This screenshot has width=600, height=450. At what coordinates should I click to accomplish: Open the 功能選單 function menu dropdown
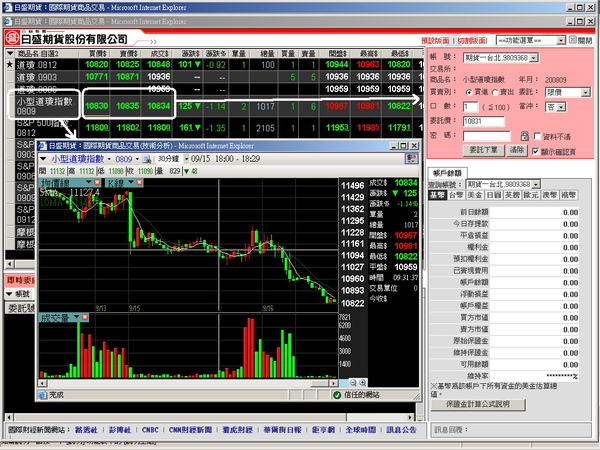pos(561,40)
